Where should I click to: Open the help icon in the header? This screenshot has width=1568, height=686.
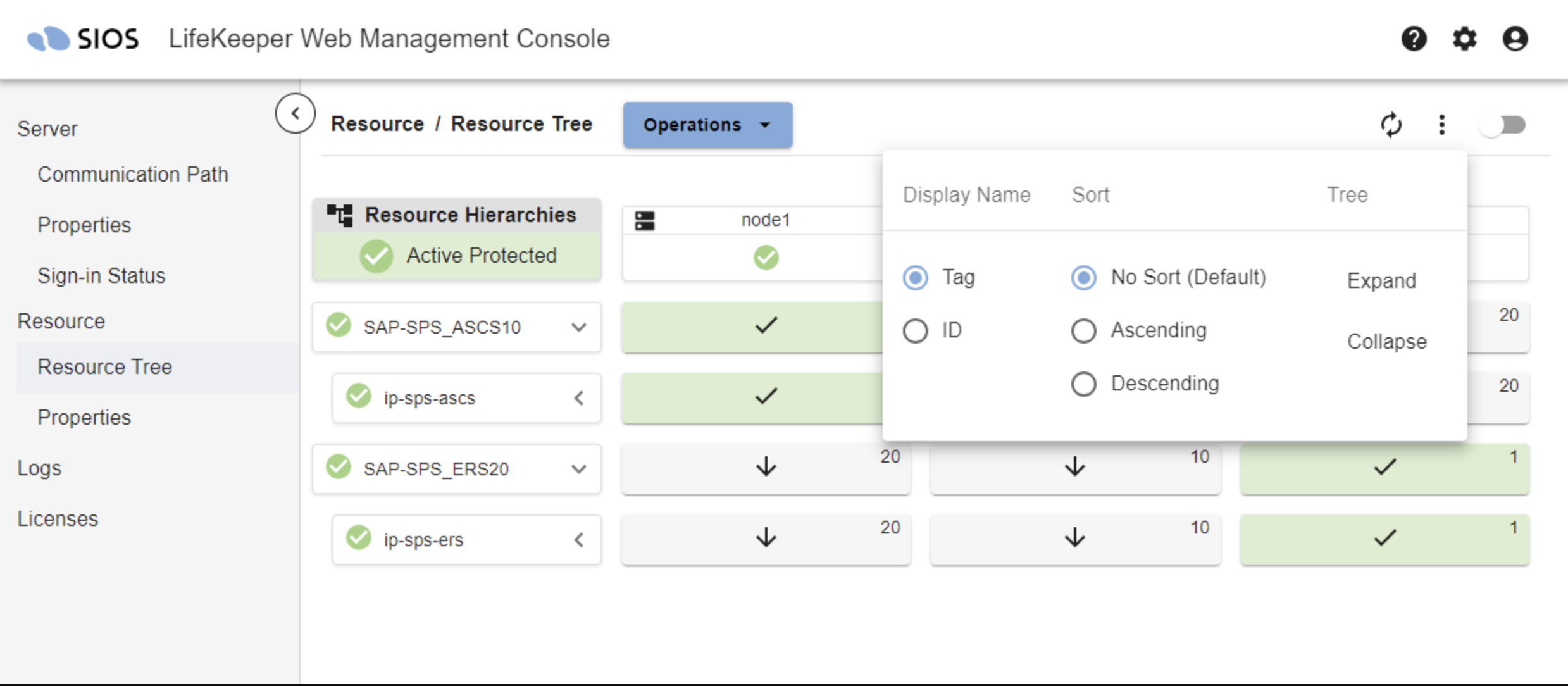pyautogui.click(x=1416, y=39)
